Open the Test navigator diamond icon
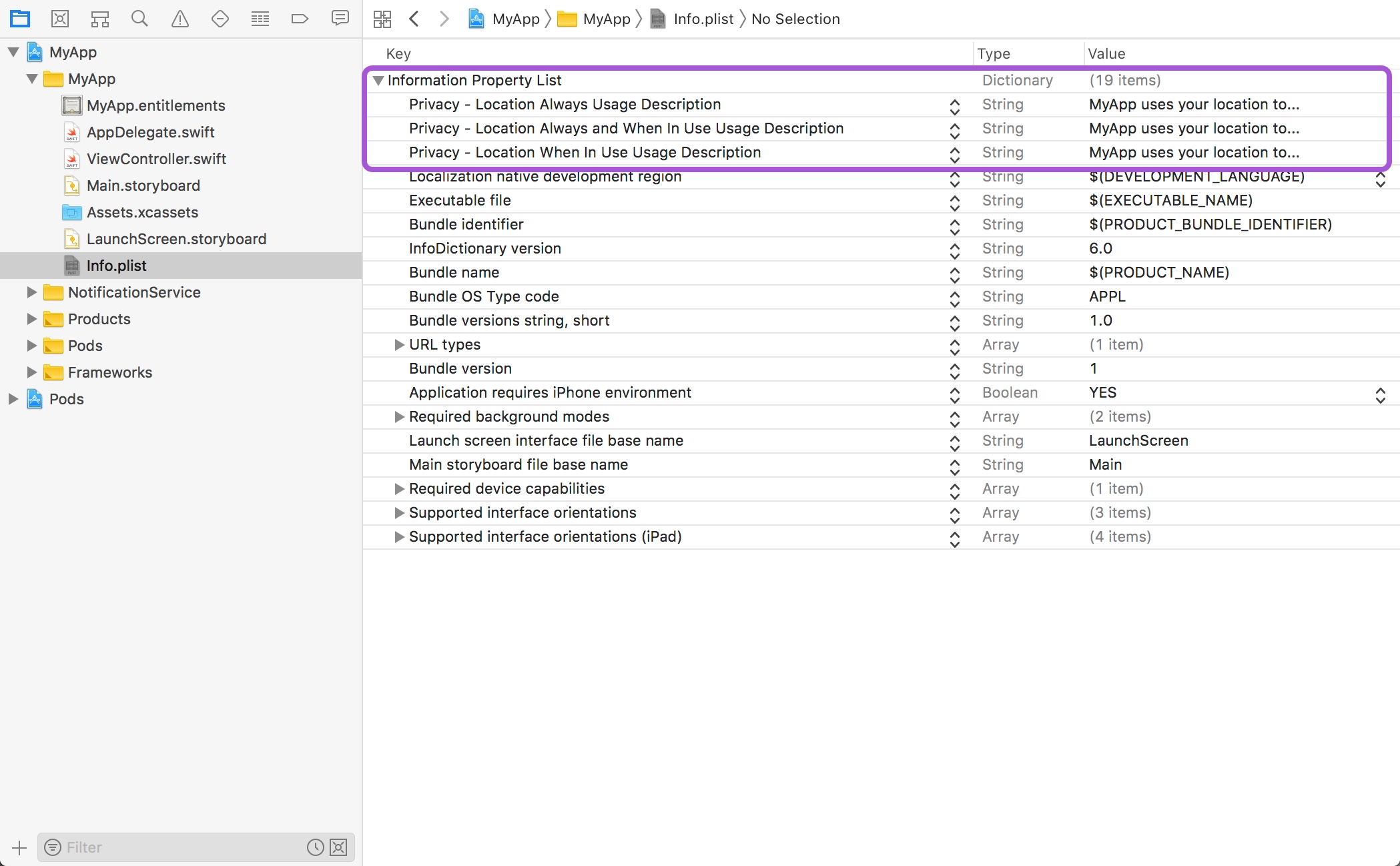 [220, 19]
